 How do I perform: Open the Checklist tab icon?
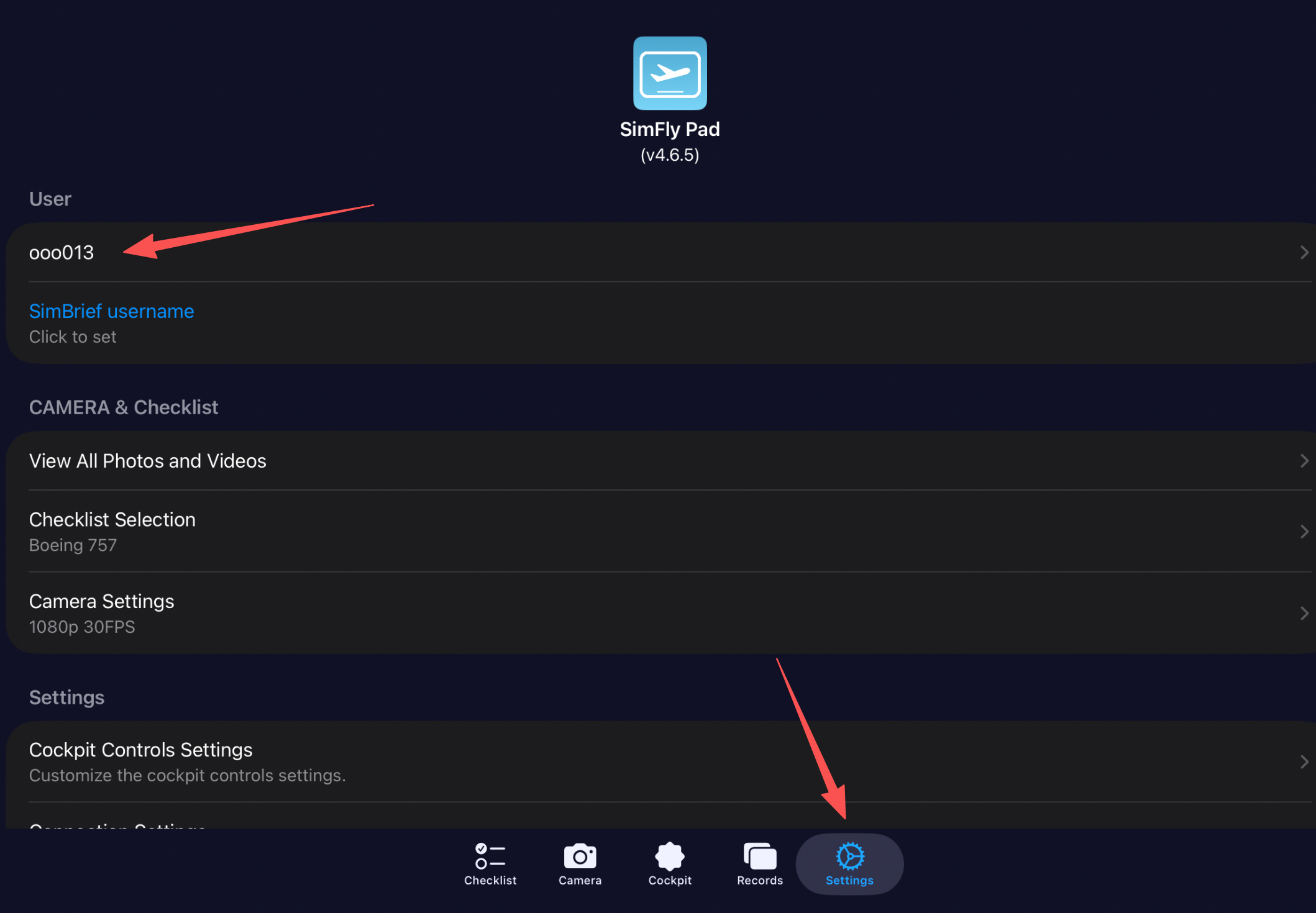pos(490,856)
